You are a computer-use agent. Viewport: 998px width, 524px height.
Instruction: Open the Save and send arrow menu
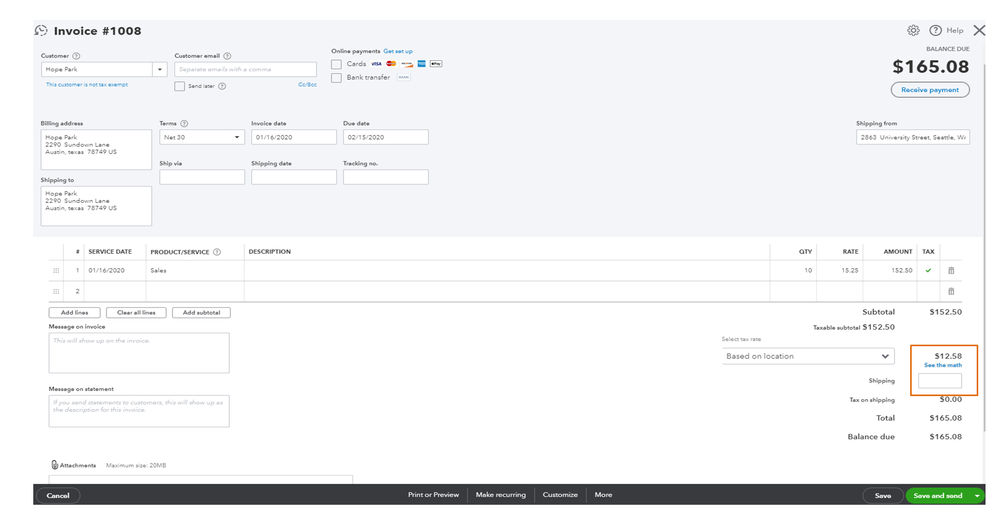(x=977, y=495)
